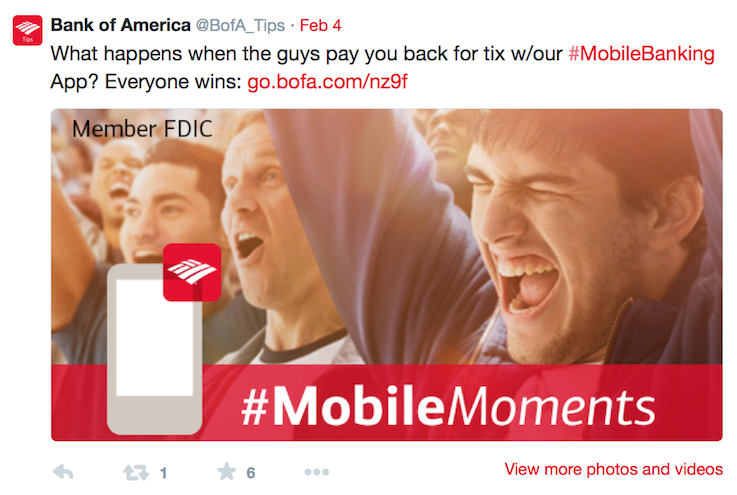Click the Bank of America profile avatar
Screen dimensions: 737x495
[x=27, y=31]
